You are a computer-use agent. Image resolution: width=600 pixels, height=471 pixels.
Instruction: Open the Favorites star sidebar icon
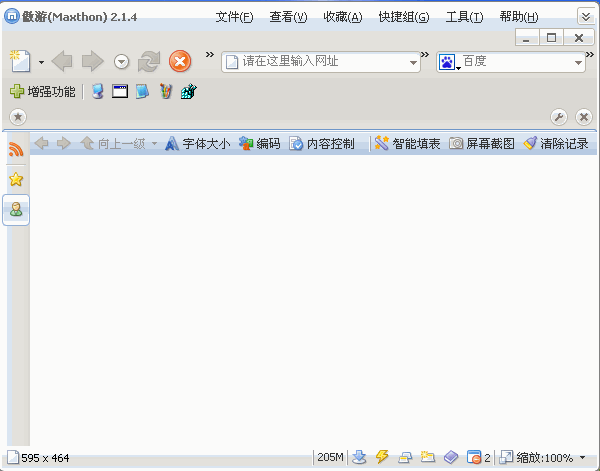click(16, 179)
